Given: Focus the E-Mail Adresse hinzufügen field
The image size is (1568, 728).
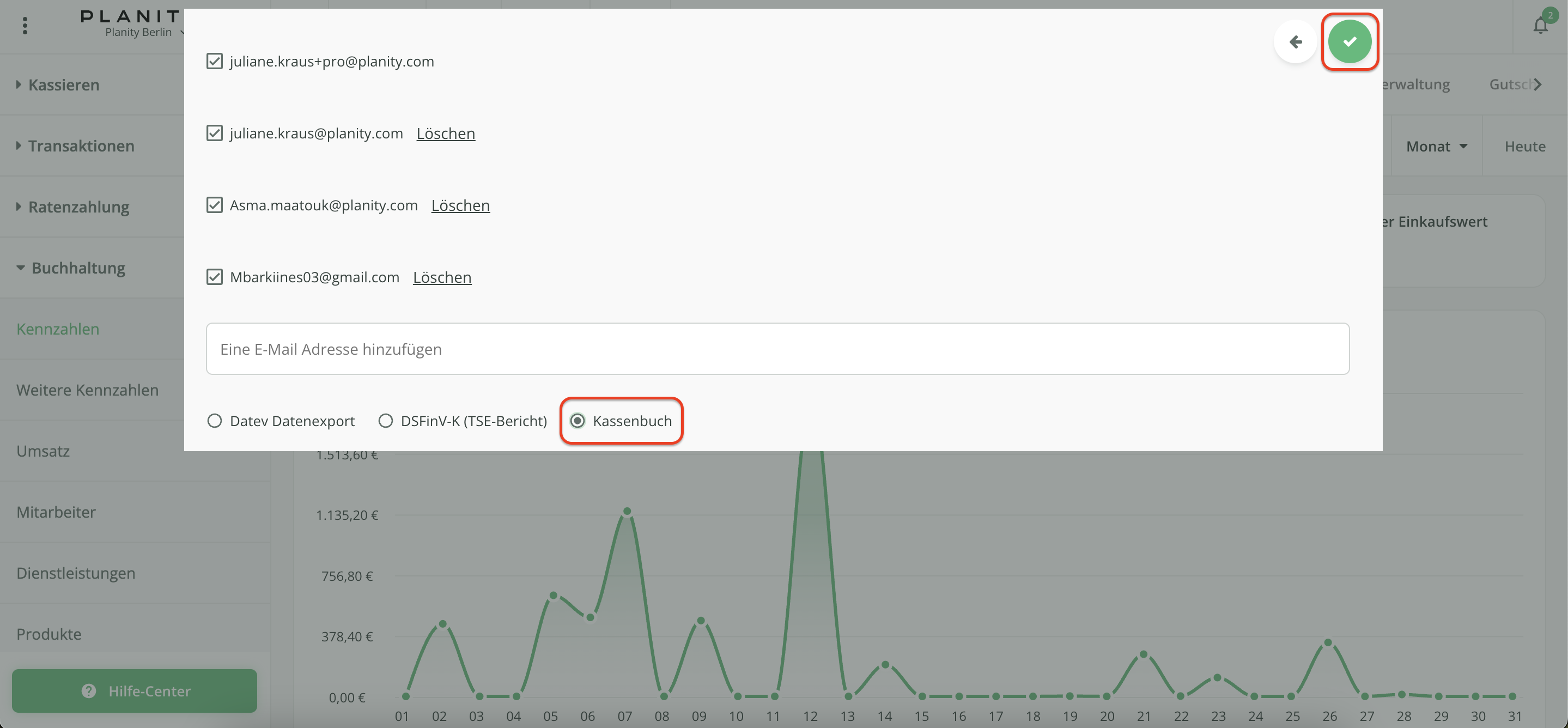Looking at the screenshot, I should click(x=777, y=349).
